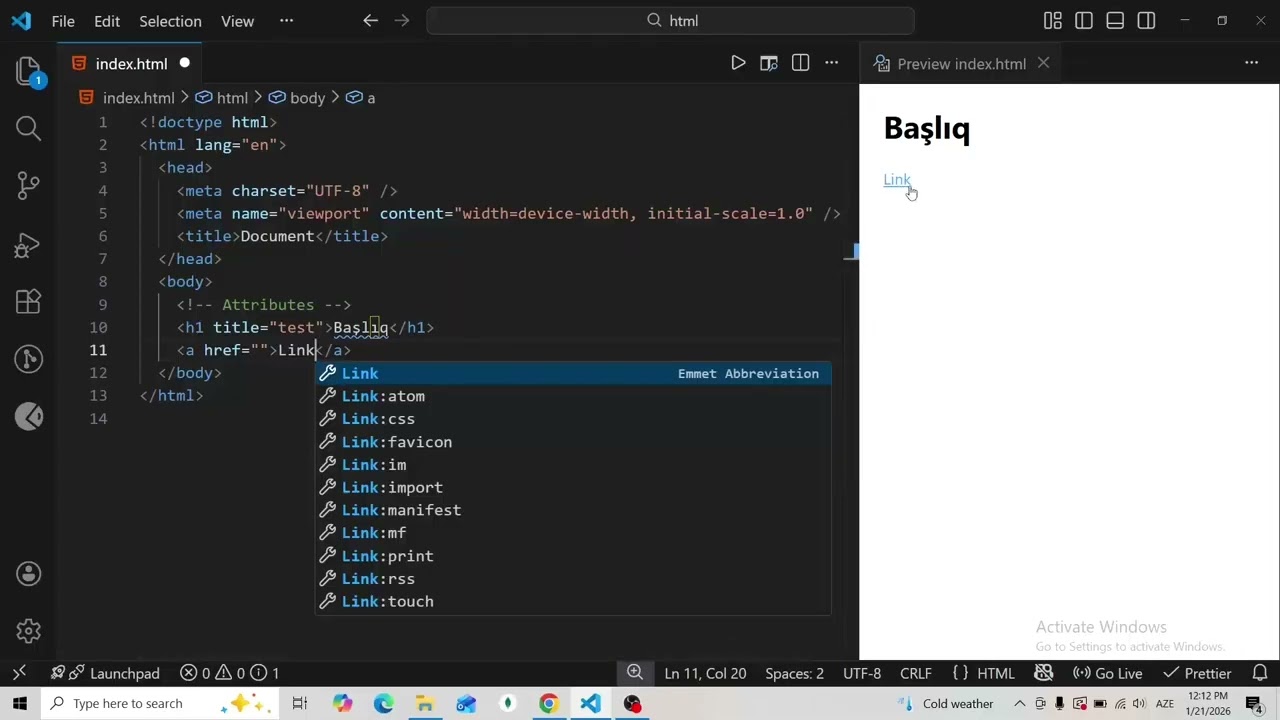This screenshot has height=720, width=1280.
Task: Choose the Link:print suggestion
Action: (573, 556)
